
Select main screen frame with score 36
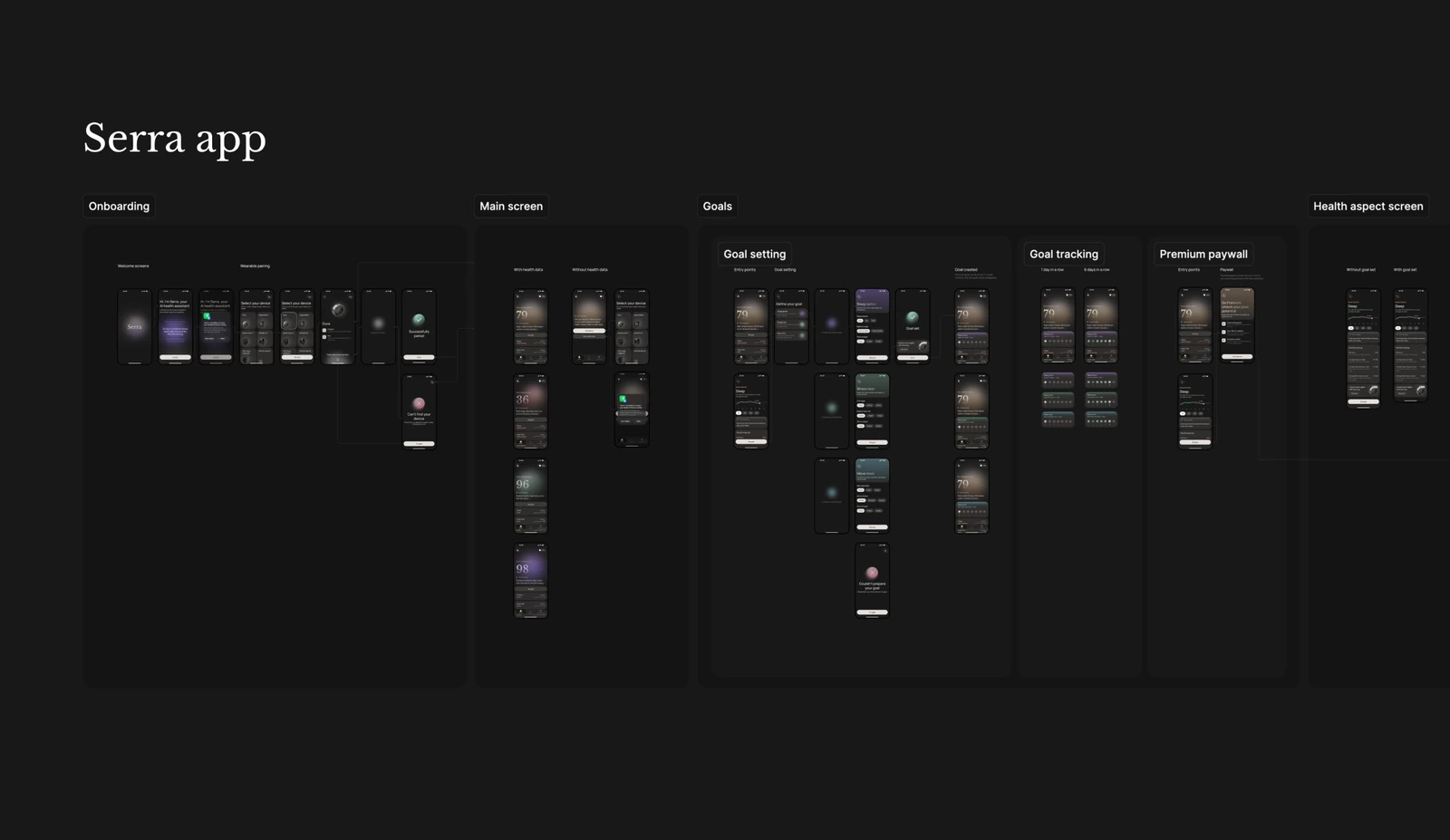pyautogui.click(x=530, y=411)
